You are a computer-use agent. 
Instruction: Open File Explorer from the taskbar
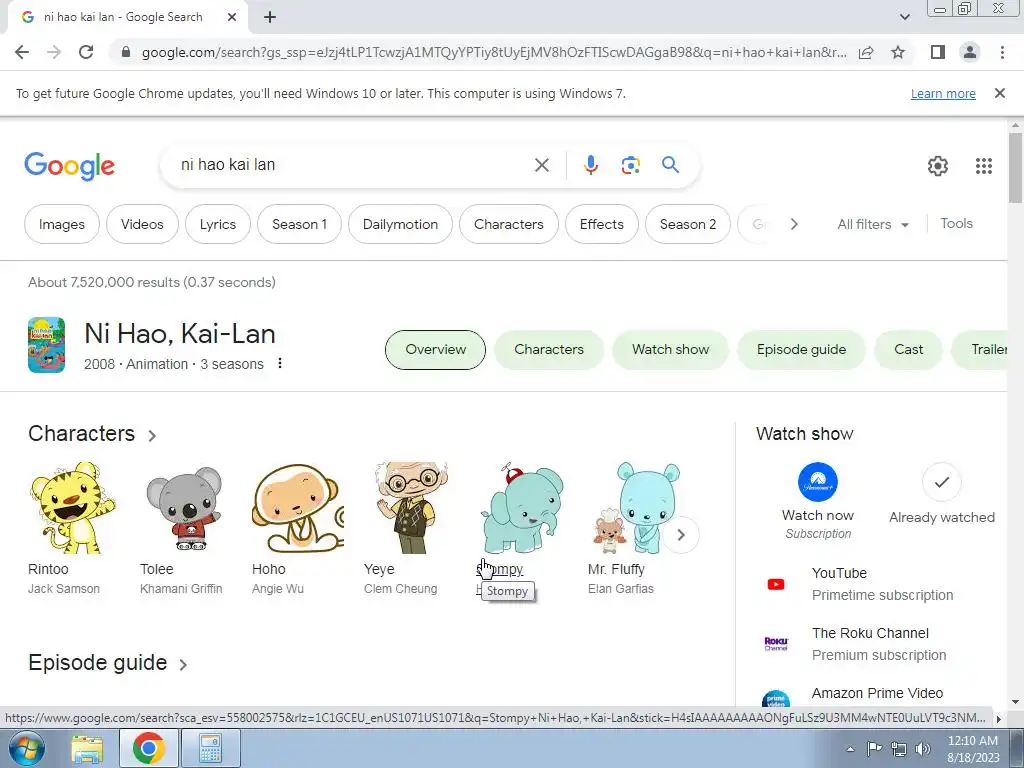coord(88,748)
